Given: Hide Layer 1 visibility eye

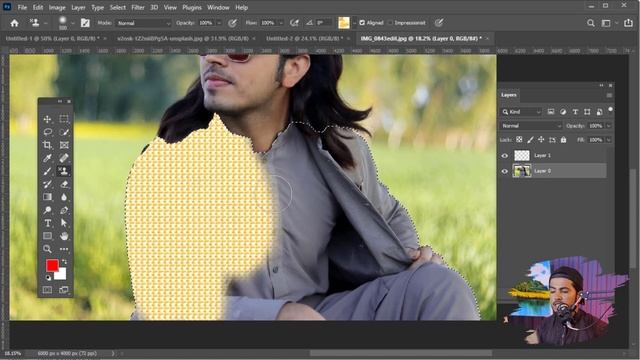Looking at the screenshot, I should click(x=505, y=156).
